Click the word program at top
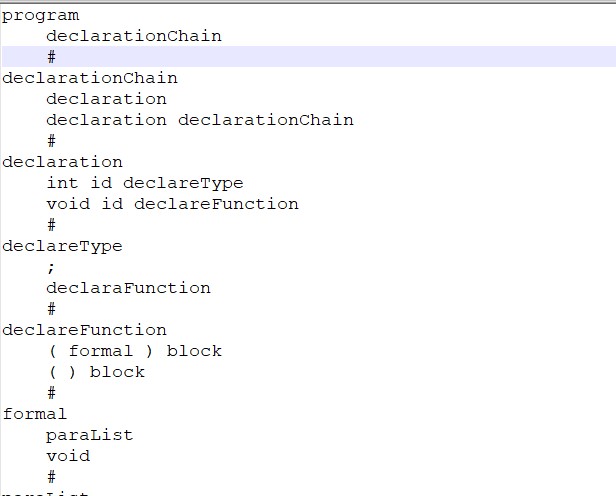The height and width of the screenshot is (496, 616). click(40, 16)
